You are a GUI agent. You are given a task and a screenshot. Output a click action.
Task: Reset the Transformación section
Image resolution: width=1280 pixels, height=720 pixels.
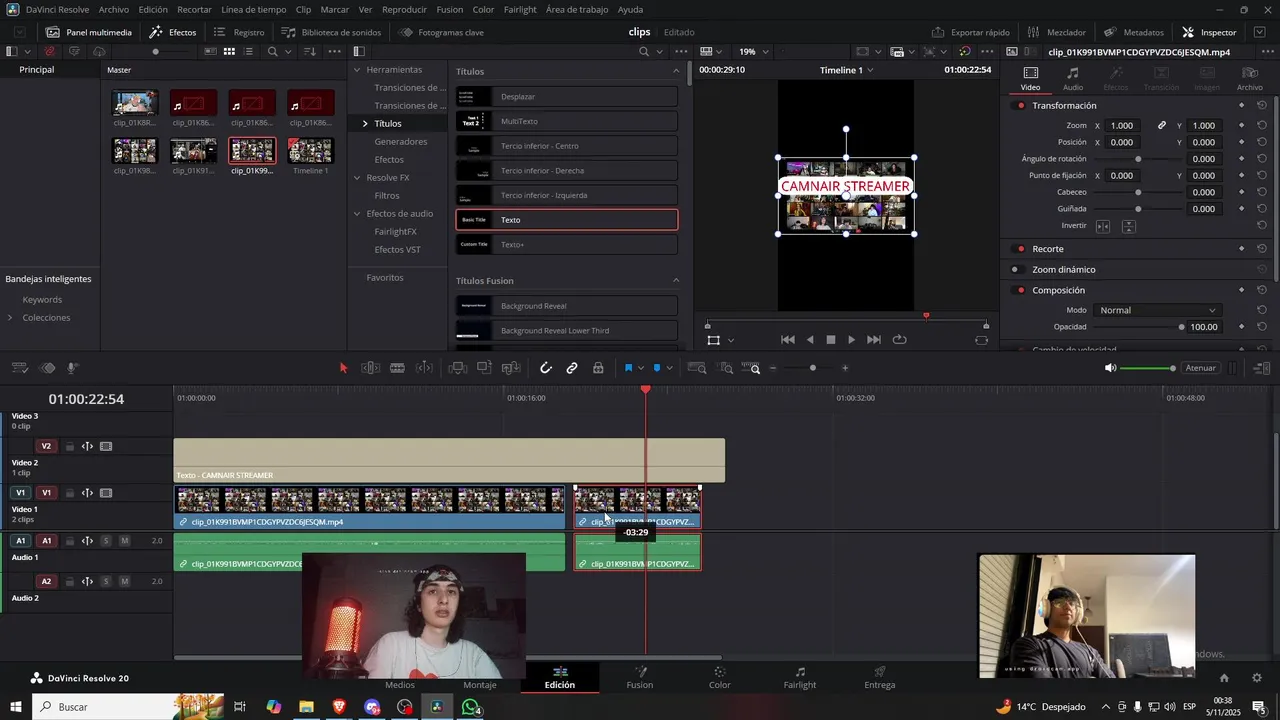pos(1262,106)
